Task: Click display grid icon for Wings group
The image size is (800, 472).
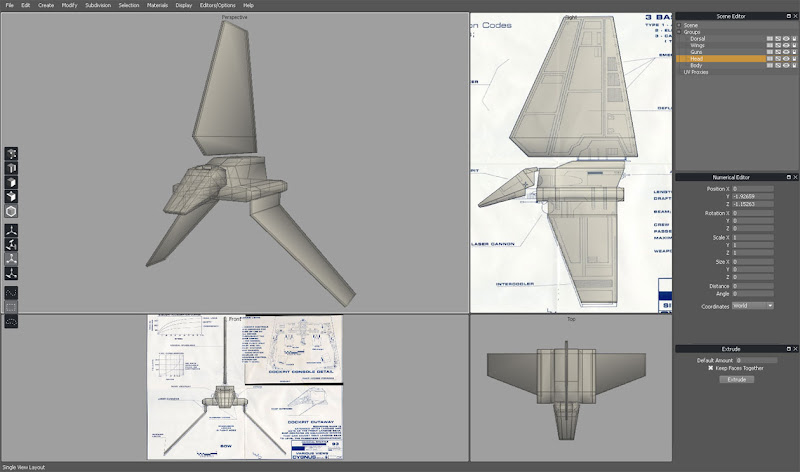Action: (x=770, y=45)
